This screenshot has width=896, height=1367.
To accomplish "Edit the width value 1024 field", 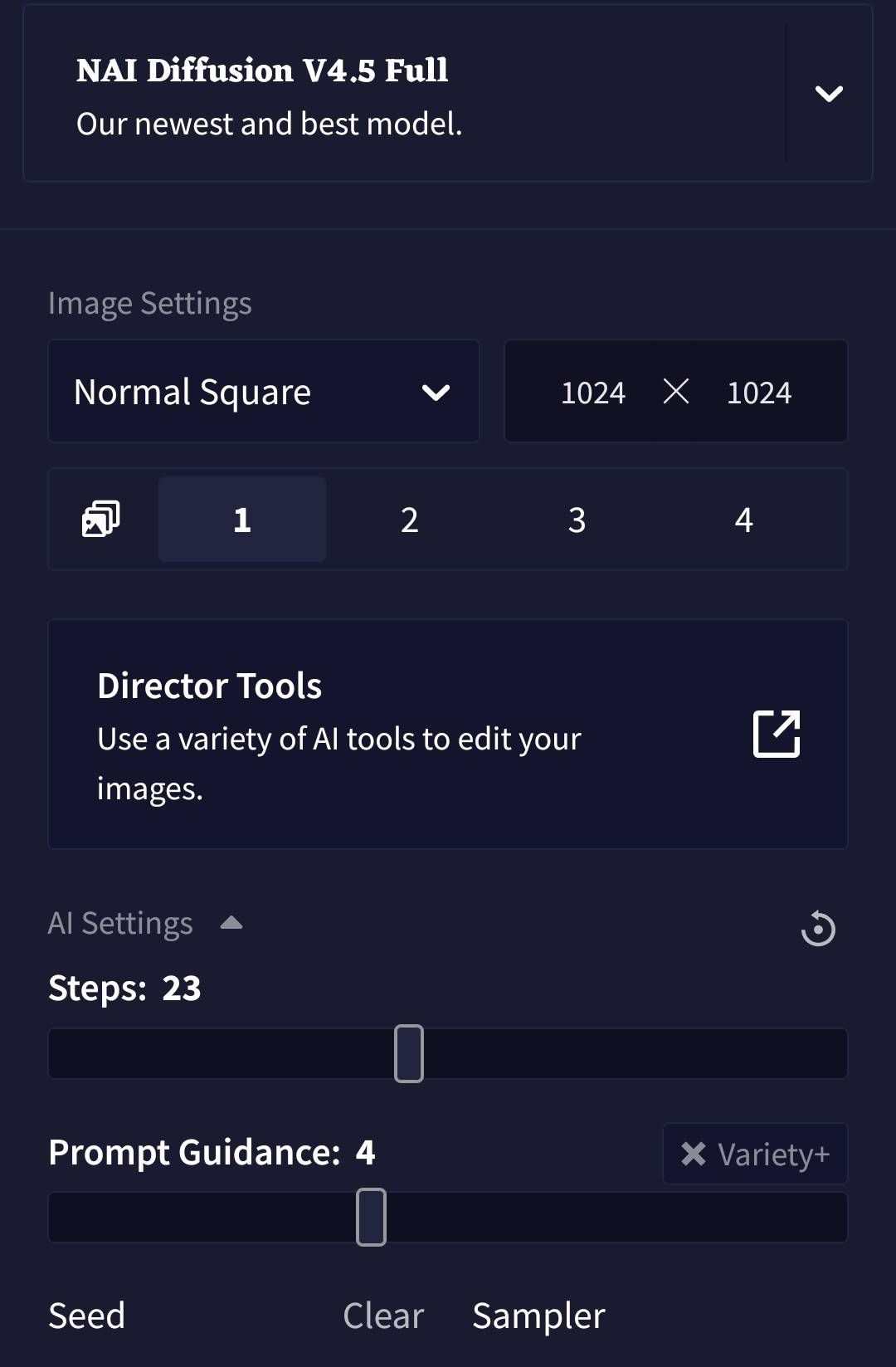I will (x=593, y=393).
